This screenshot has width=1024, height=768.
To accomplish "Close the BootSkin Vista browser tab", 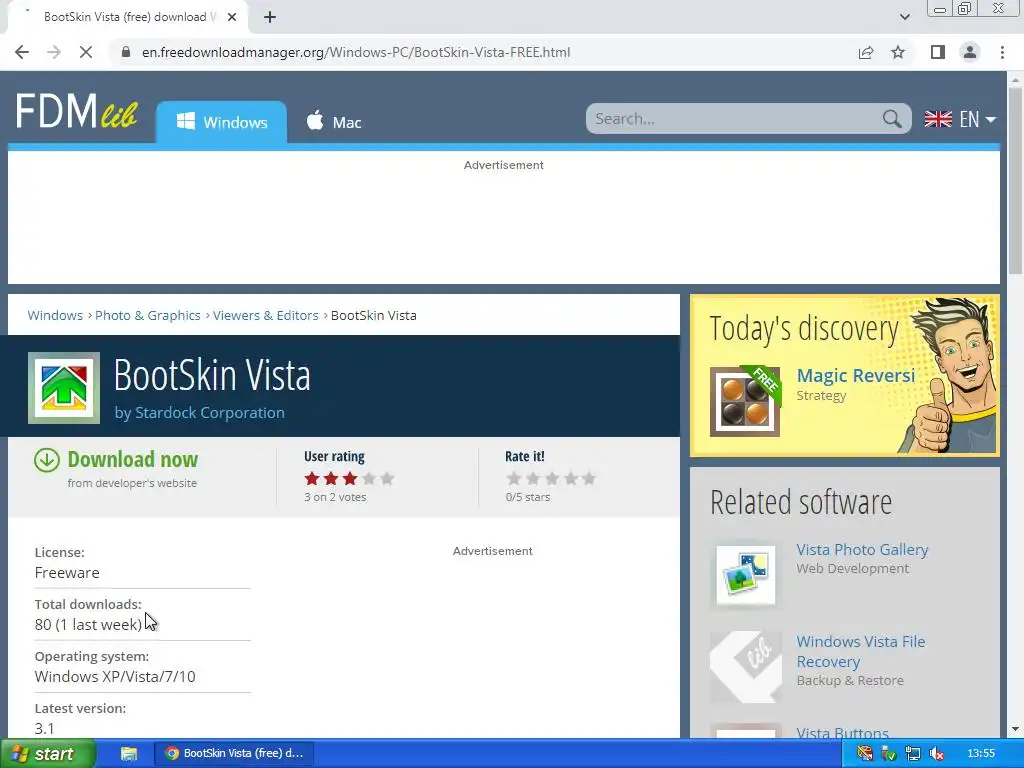I will (x=232, y=17).
